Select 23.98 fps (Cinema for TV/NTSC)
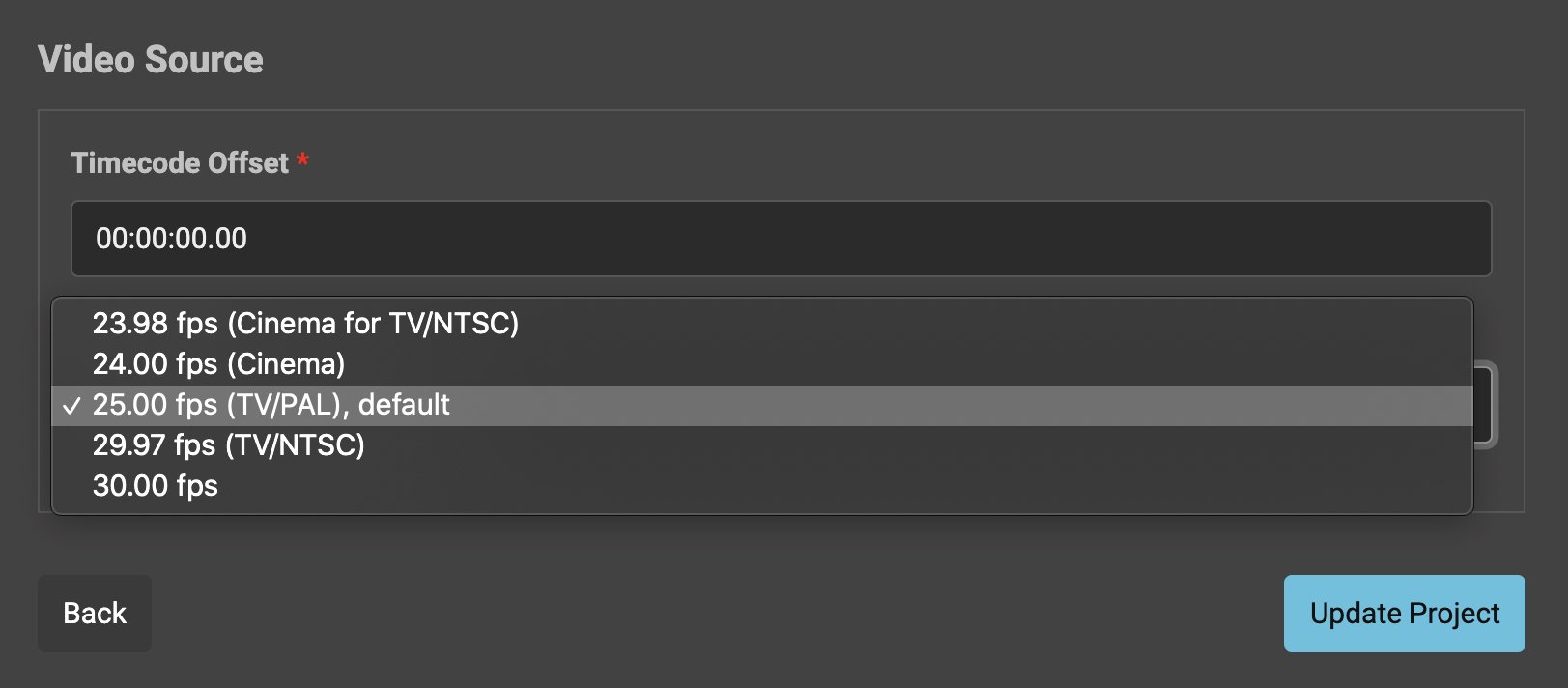1568x688 pixels. pos(762,323)
